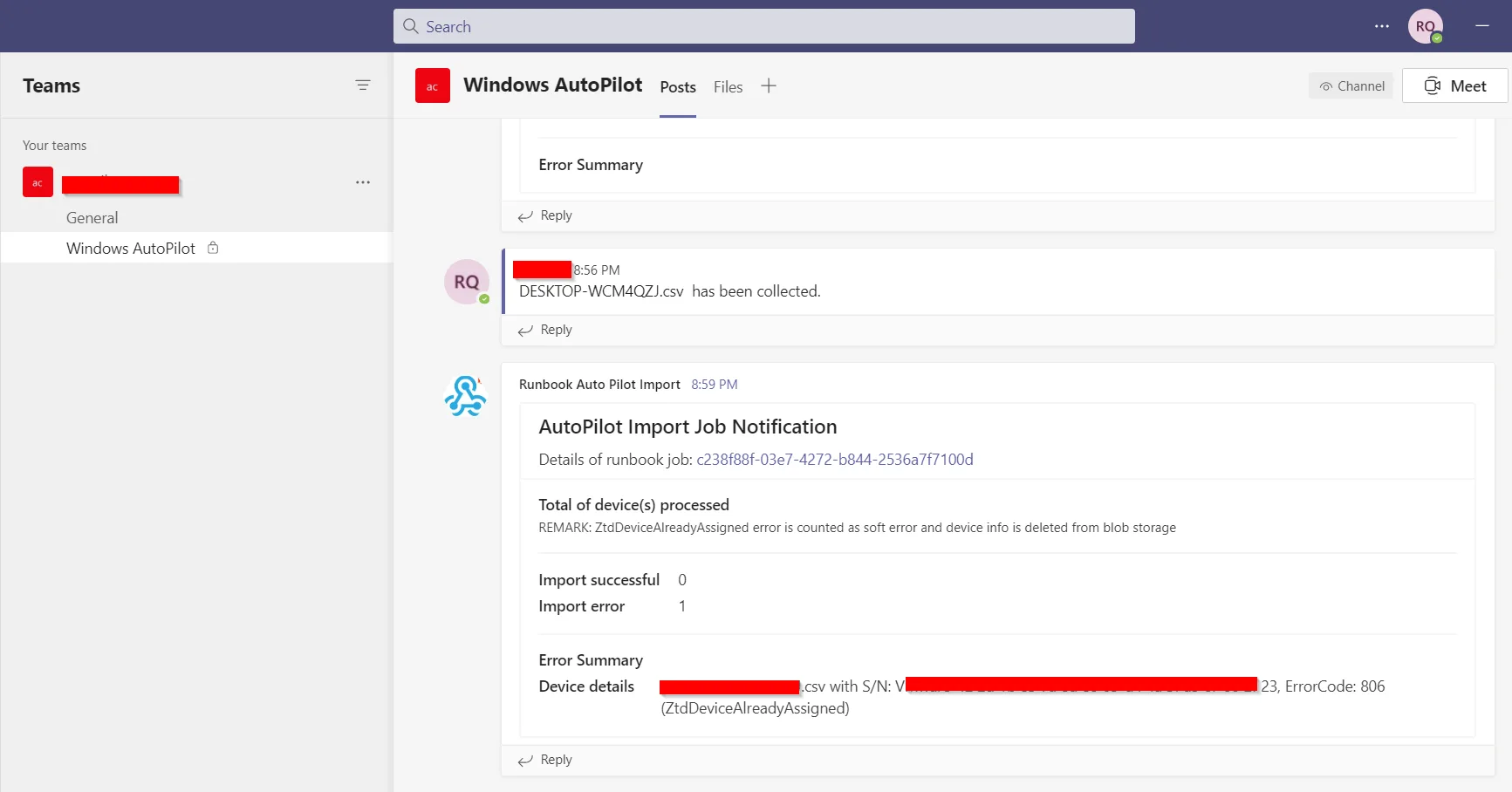
Task: Reply to the first Error Summary post
Action: coord(545,215)
